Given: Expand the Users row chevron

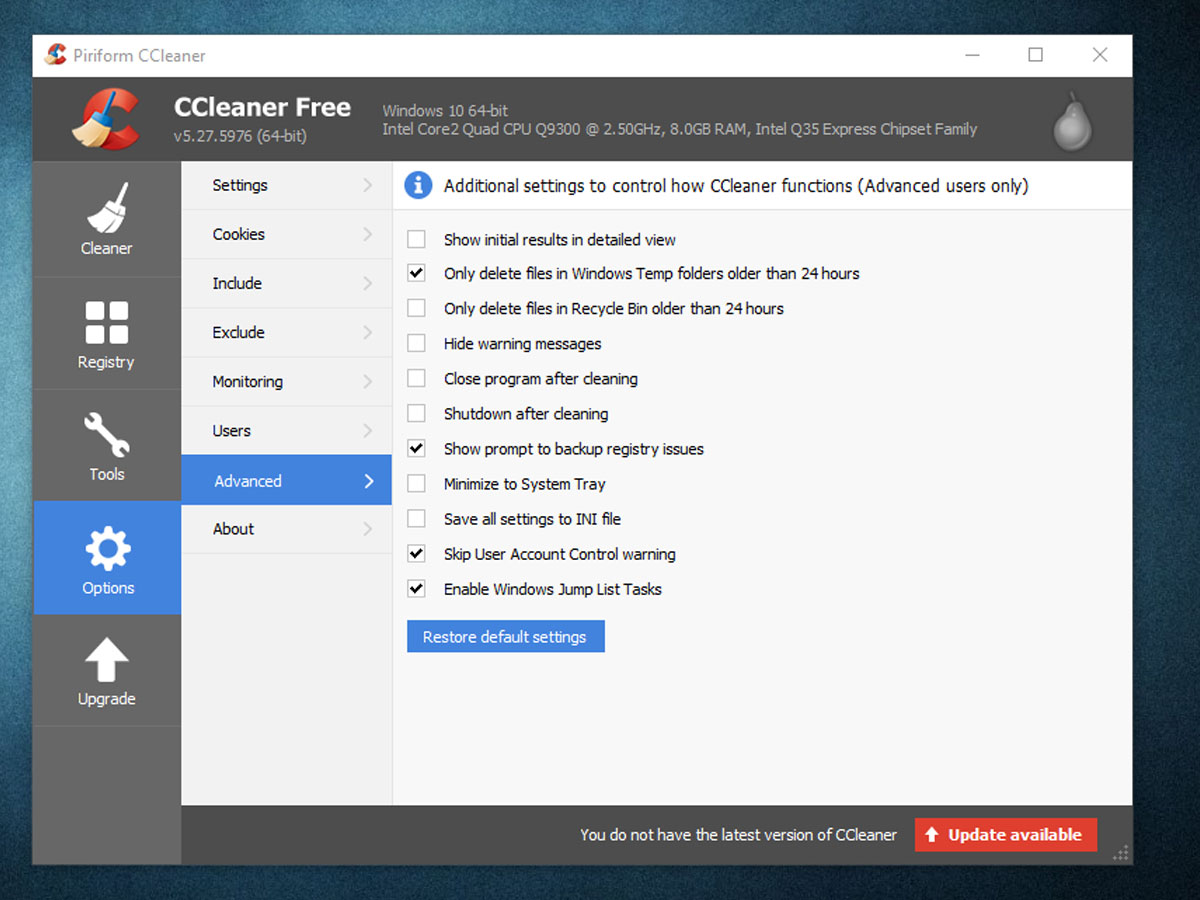Looking at the screenshot, I should (x=368, y=430).
